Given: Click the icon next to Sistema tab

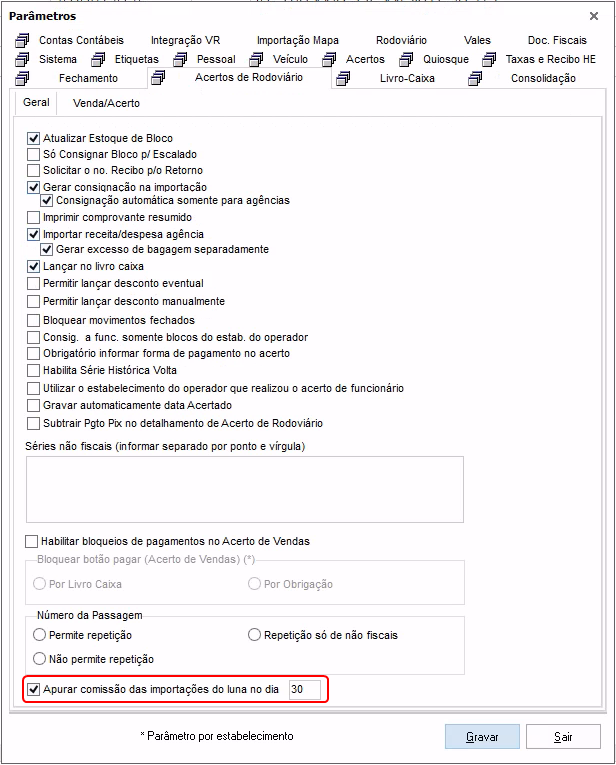Looking at the screenshot, I should 22,60.
